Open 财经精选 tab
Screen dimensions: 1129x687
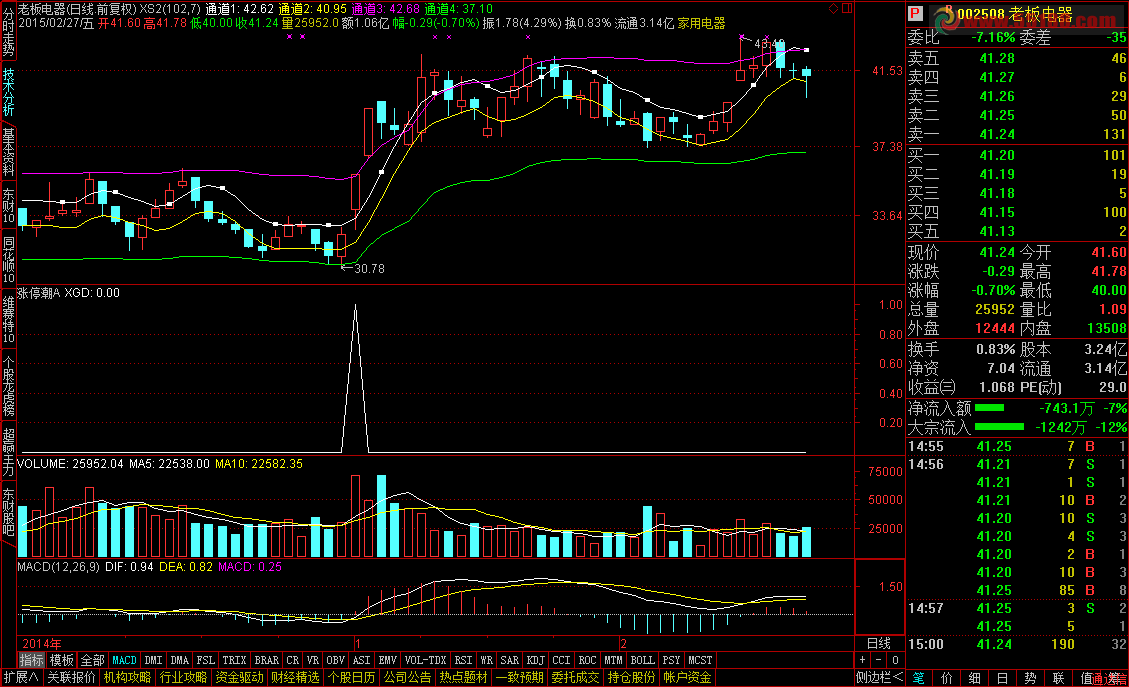click(x=295, y=678)
